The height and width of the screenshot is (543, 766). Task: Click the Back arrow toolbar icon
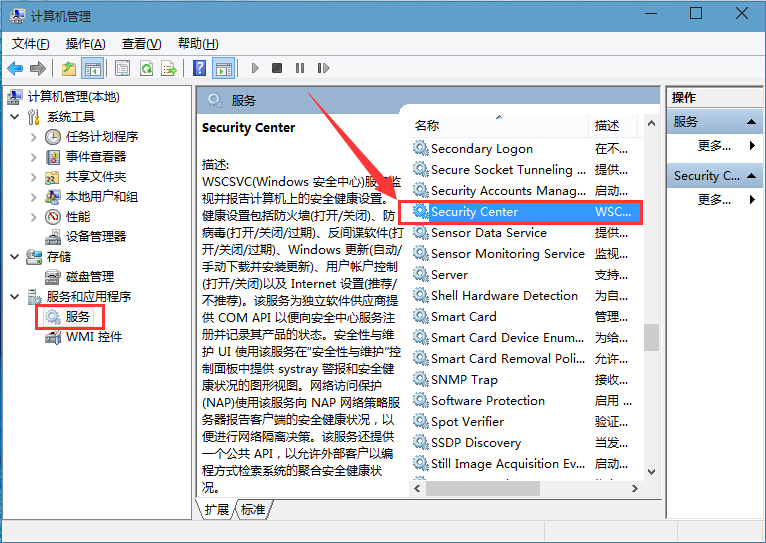tap(15, 68)
